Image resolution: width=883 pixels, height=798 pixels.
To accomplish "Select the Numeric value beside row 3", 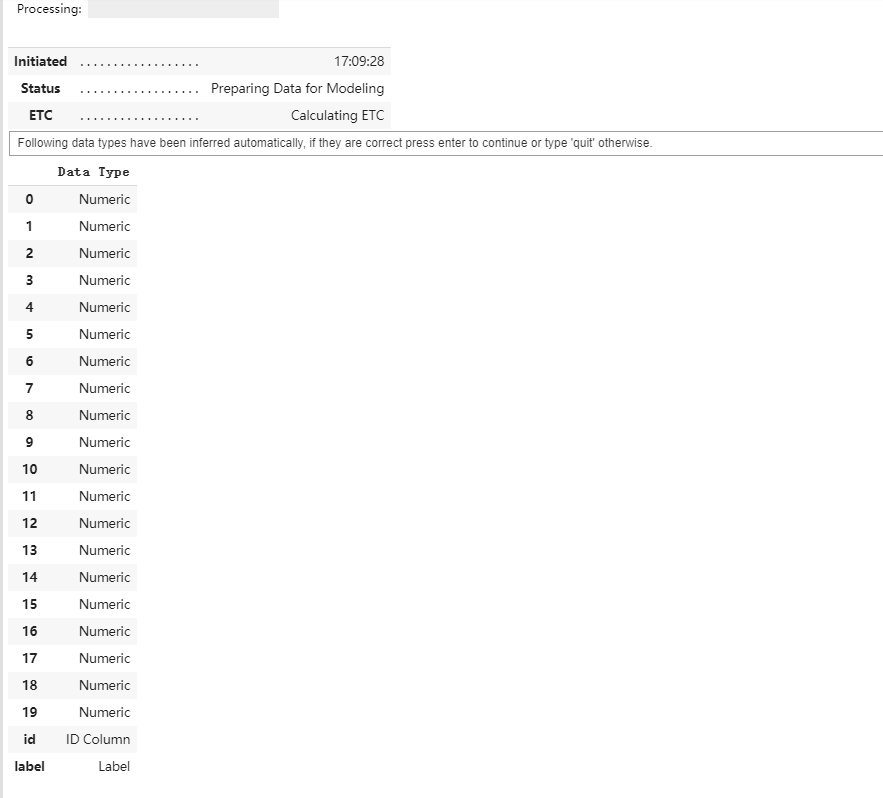I will pyautogui.click(x=104, y=280).
